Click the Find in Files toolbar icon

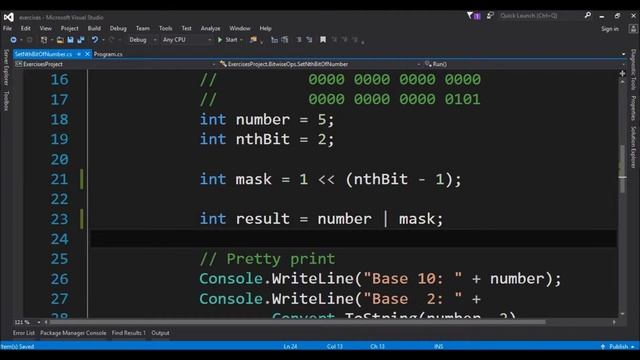[x=253, y=40]
